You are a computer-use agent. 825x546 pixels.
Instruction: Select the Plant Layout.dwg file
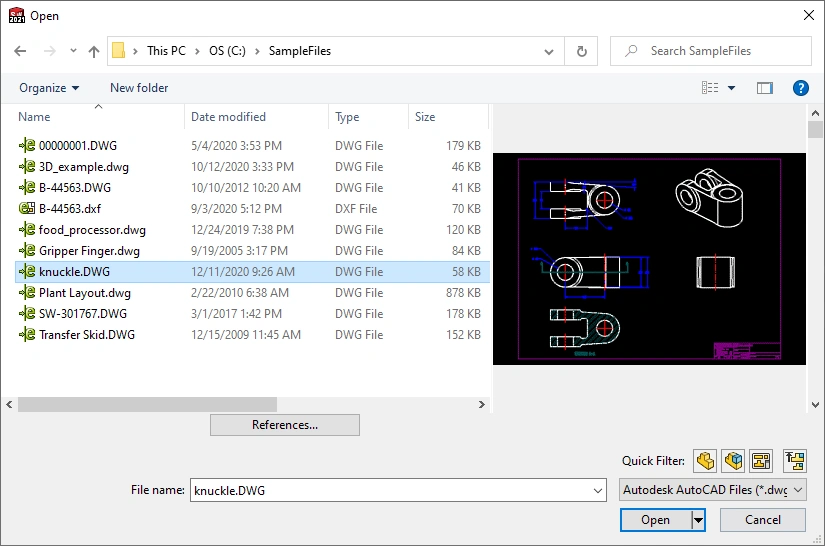(85, 293)
